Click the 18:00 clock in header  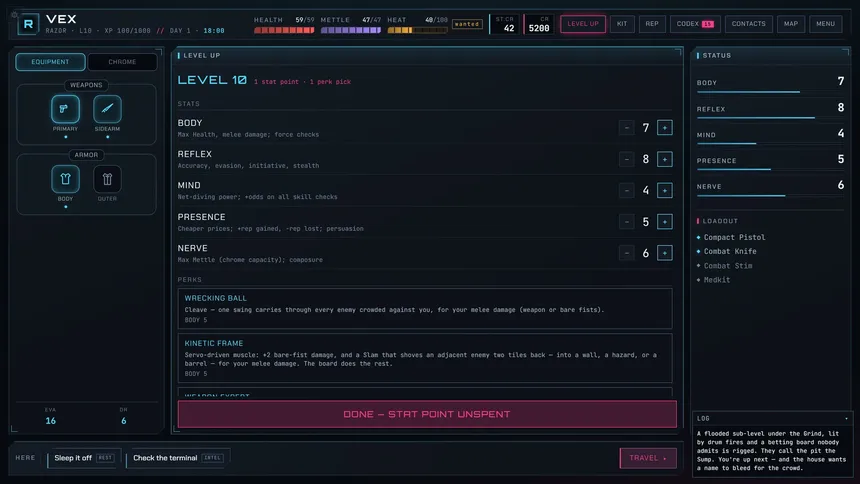click(214, 31)
